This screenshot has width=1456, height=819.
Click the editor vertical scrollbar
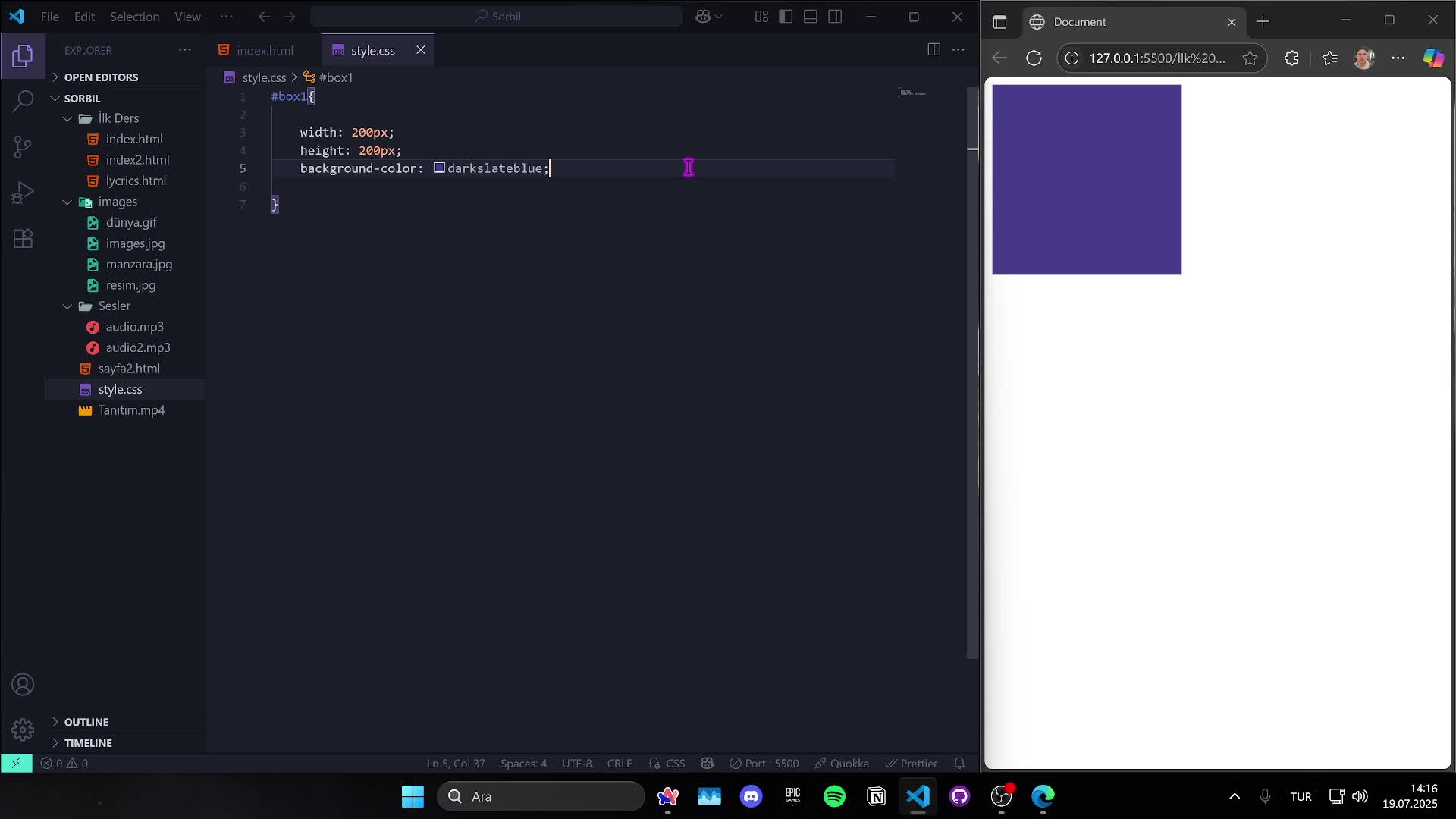tap(972, 372)
